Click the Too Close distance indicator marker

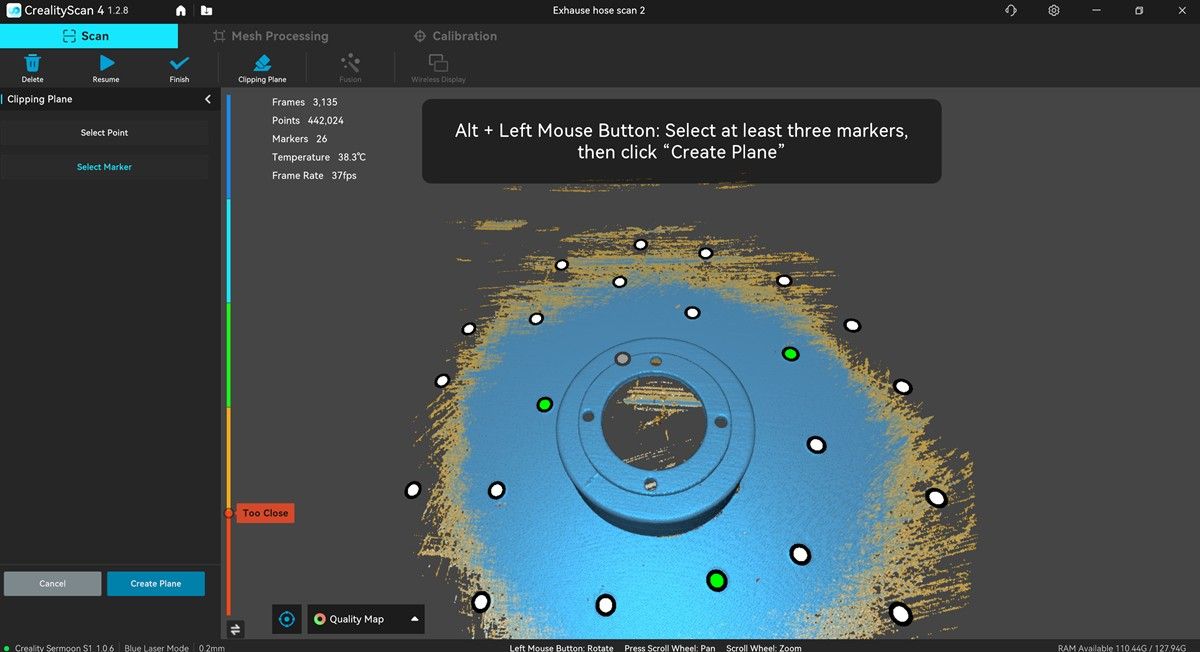point(264,513)
